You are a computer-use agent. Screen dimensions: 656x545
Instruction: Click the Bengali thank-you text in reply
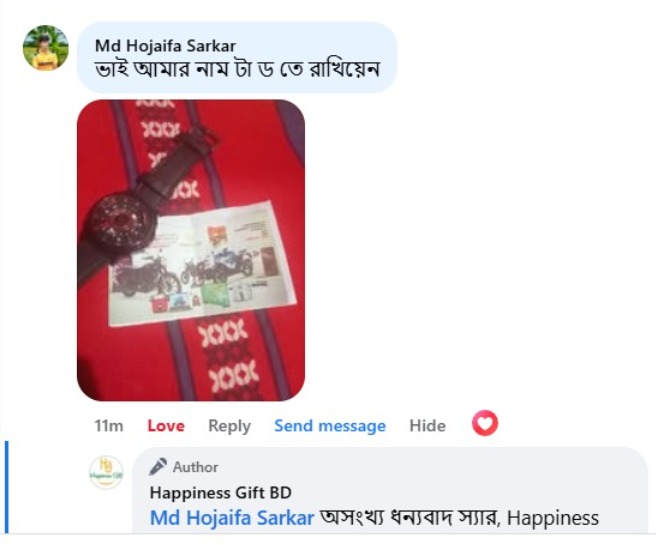pyautogui.click(x=410, y=518)
